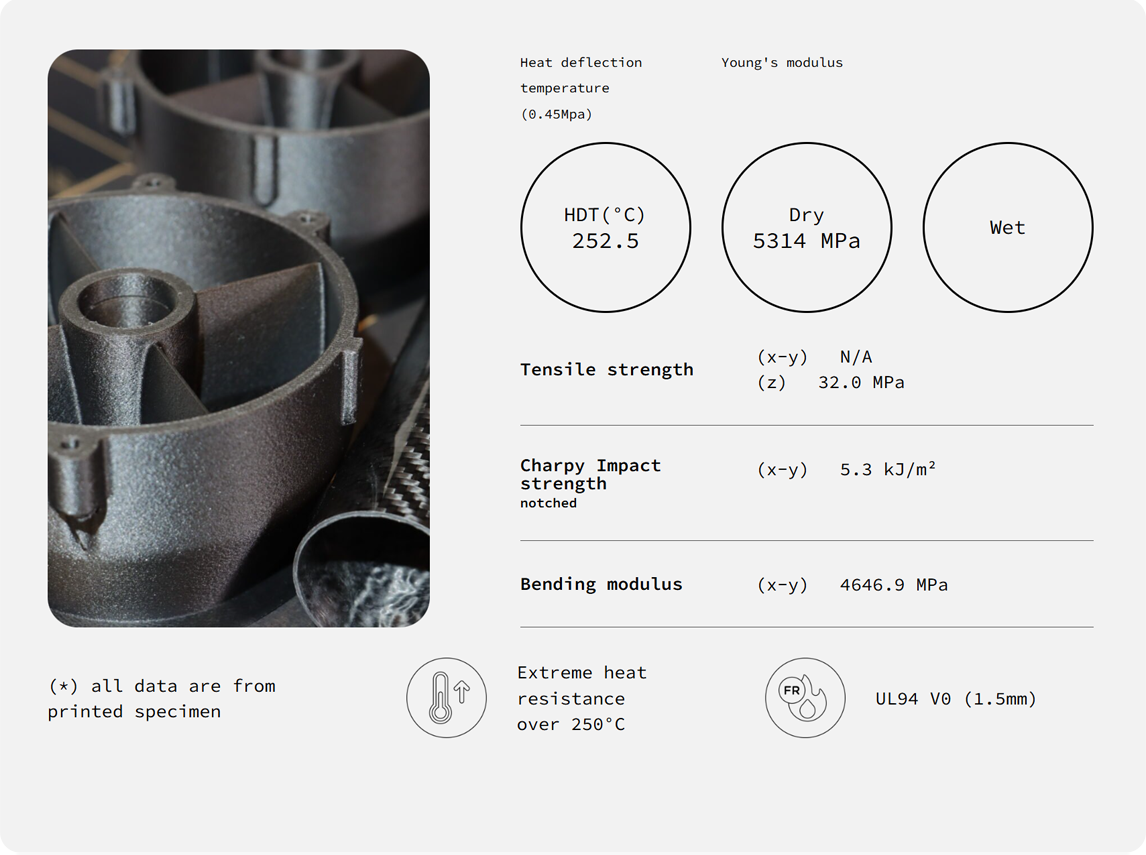The image size is (1146, 855).
Task: Click the printed specimen footnote text
Action: point(161,699)
